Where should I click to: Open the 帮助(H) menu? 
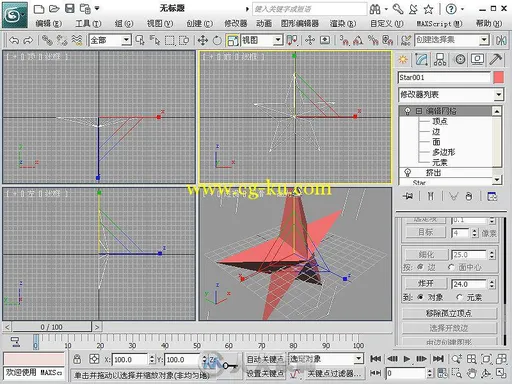[489, 24]
